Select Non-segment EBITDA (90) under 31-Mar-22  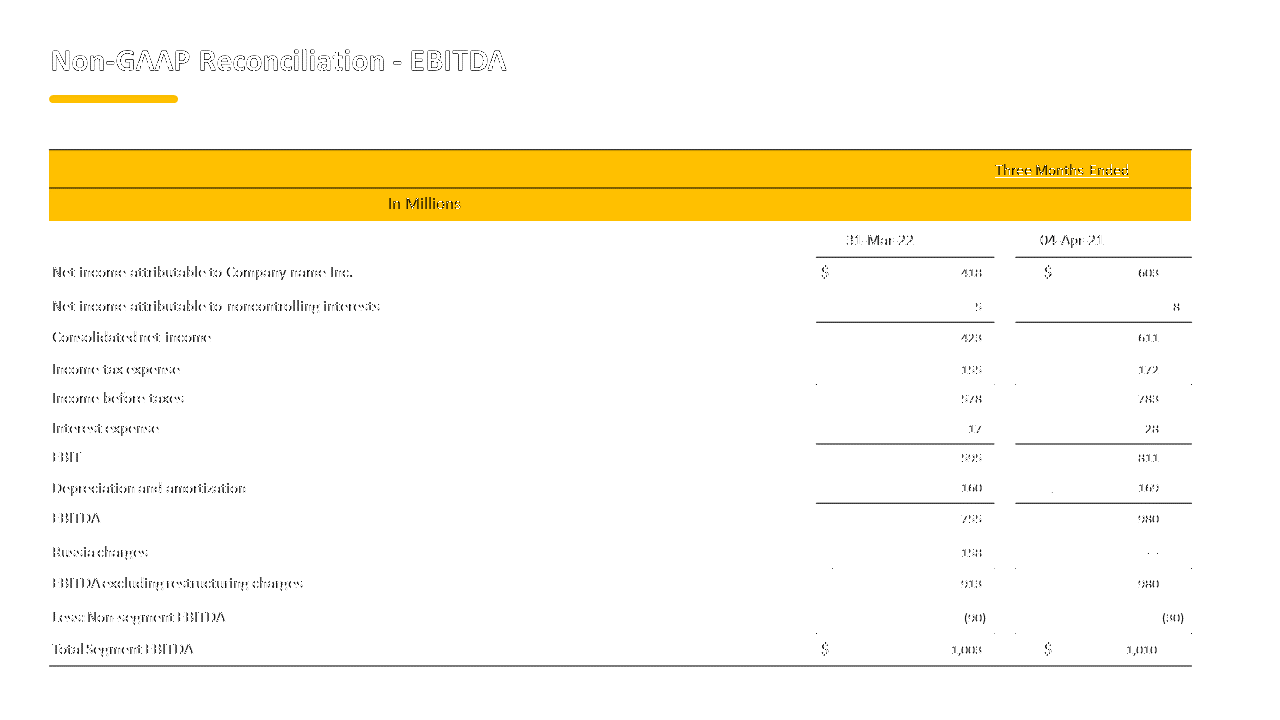point(974,618)
